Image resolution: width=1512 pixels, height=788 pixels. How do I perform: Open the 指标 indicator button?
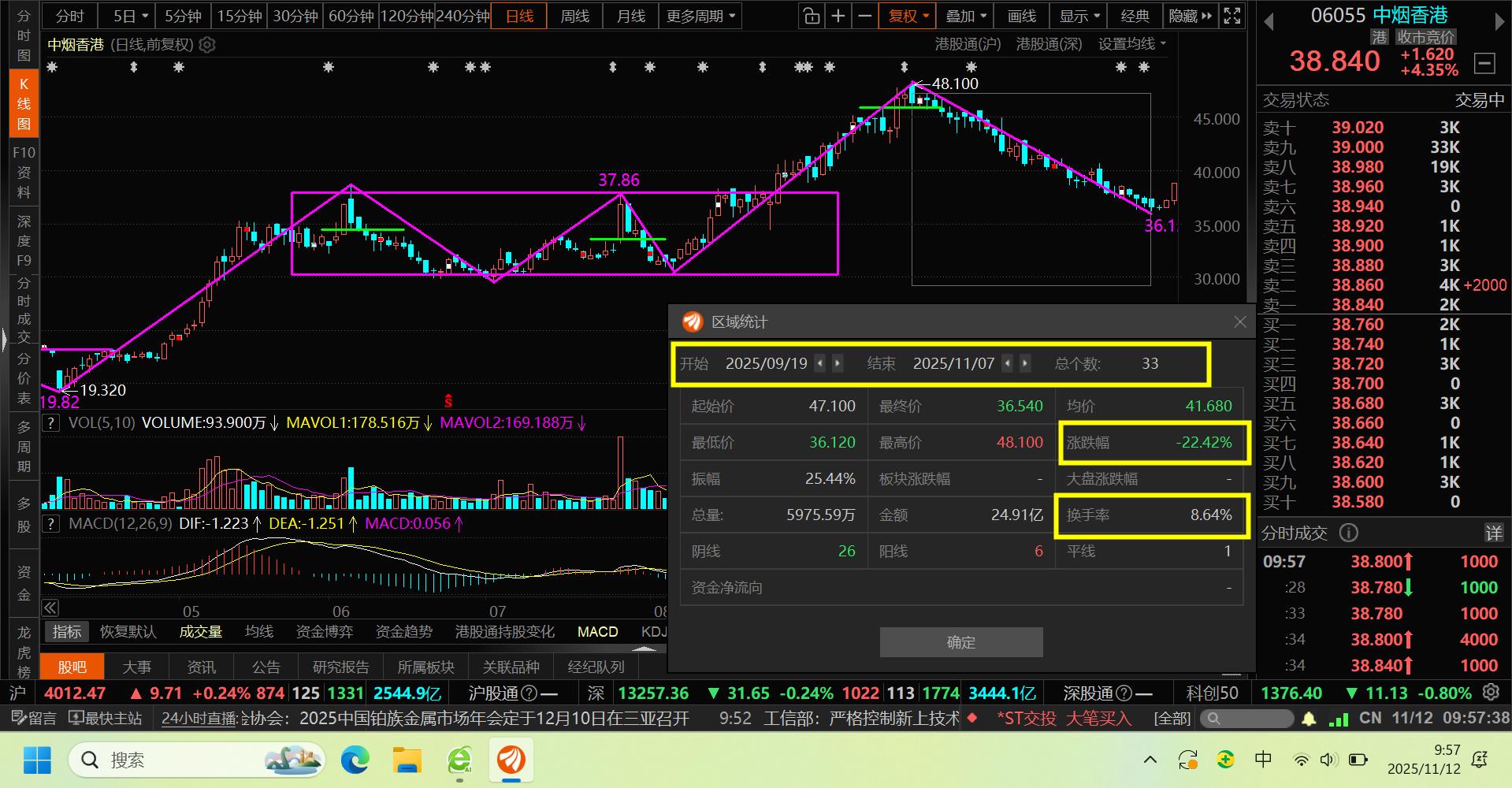pyautogui.click(x=67, y=631)
